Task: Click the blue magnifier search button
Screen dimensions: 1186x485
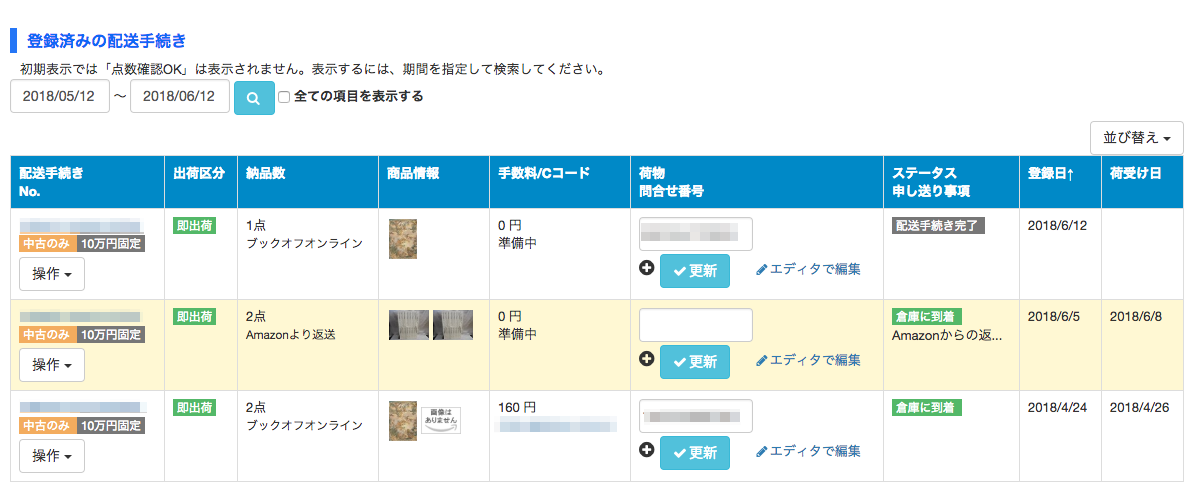Action: click(x=254, y=98)
